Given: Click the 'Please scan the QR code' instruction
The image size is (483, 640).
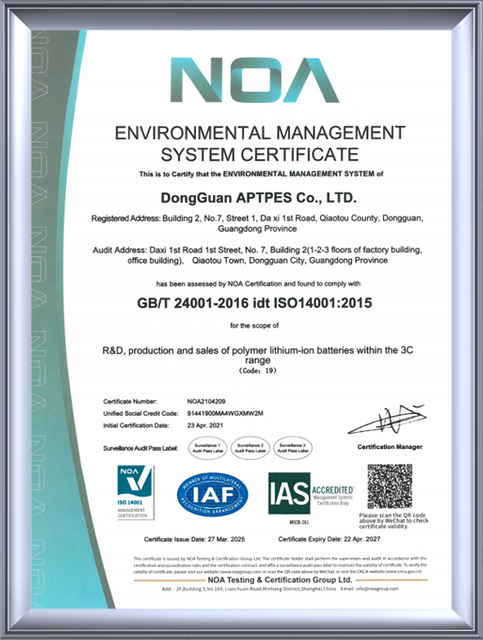Looking at the screenshot, I should (x=394, y=521).
